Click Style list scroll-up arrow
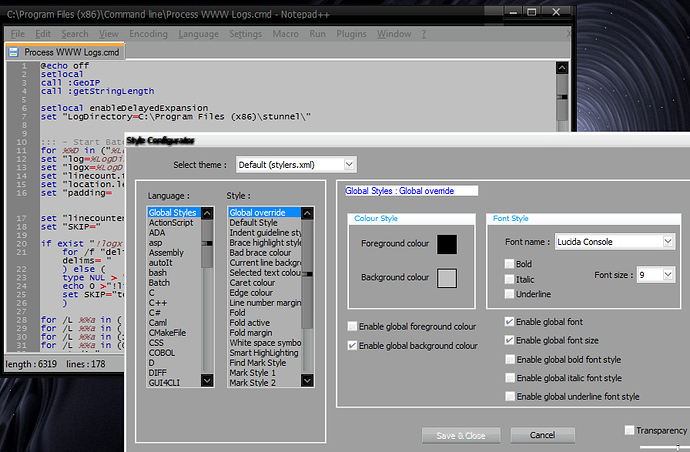 click(x=307, y=213)
